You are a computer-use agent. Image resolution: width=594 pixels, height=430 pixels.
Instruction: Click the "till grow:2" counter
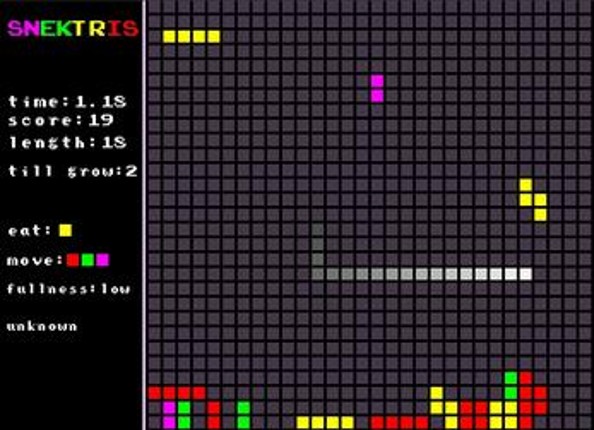72,171
